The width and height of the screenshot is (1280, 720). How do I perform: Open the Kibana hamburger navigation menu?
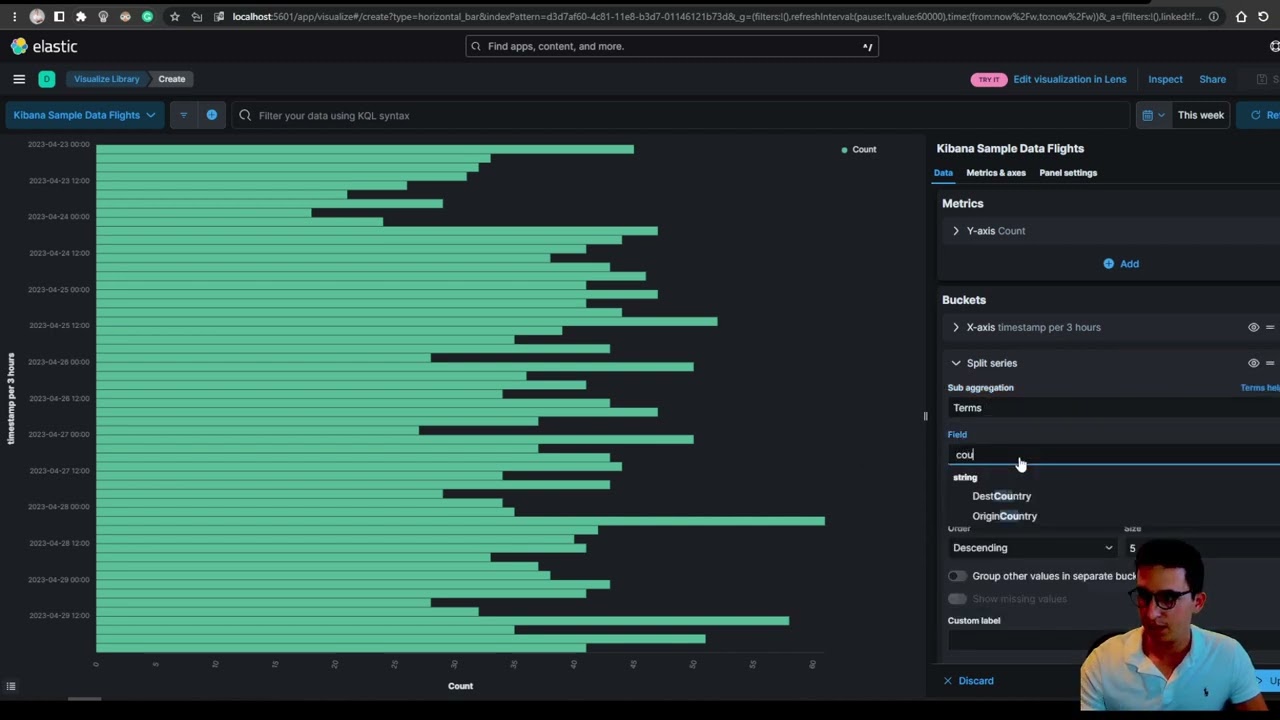[x=19, y=79]
